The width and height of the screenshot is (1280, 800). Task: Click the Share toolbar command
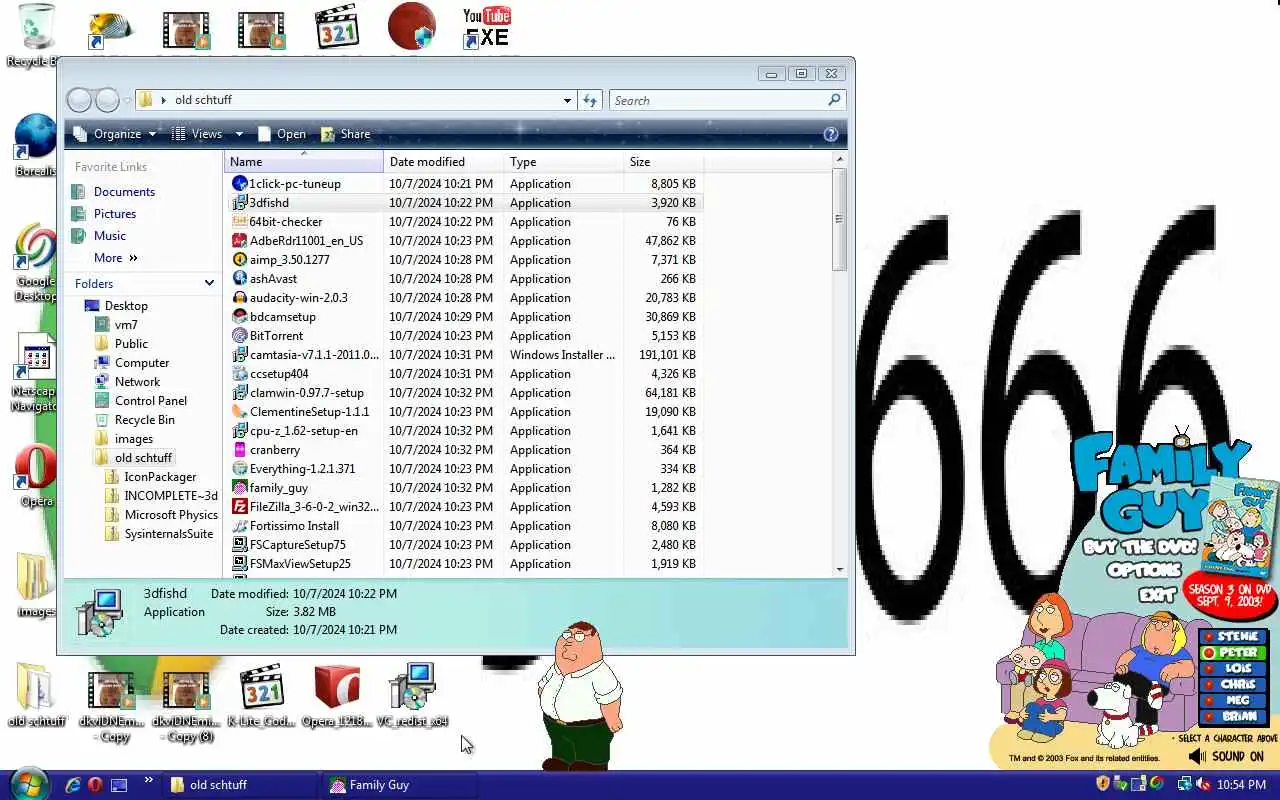tap(346, 134)
